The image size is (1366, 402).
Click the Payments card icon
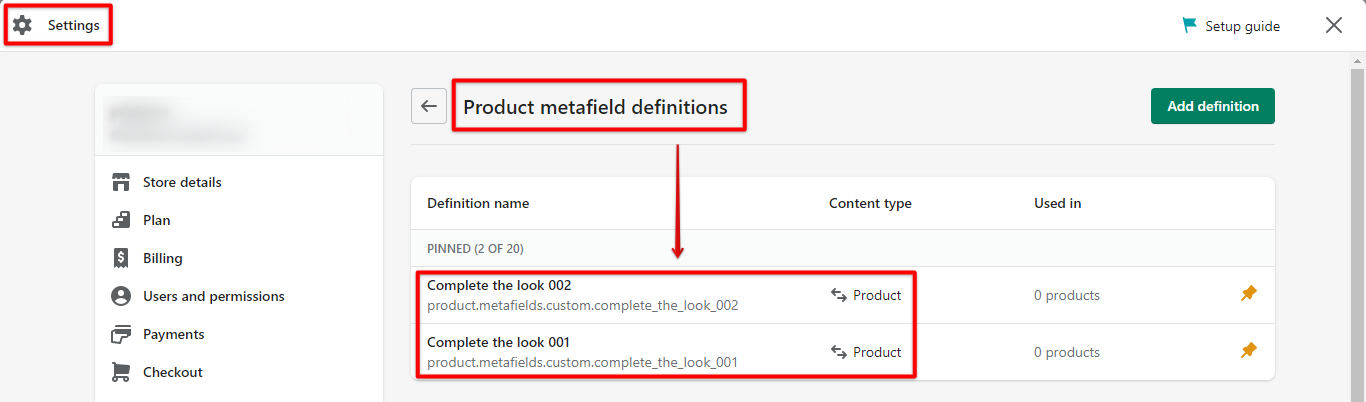click(121, 334)
